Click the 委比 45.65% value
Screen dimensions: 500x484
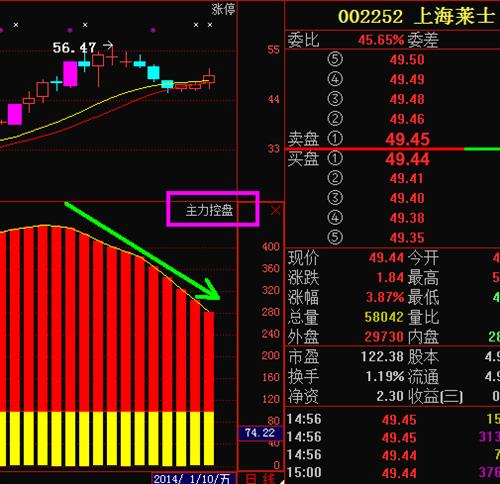coord(380,40)
